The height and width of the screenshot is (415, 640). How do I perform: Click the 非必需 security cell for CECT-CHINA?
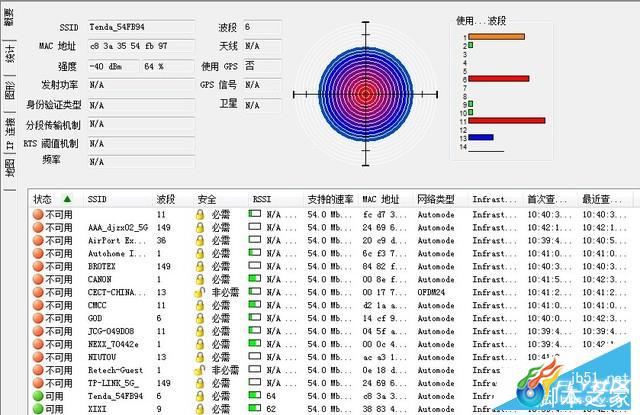point(225,292)
